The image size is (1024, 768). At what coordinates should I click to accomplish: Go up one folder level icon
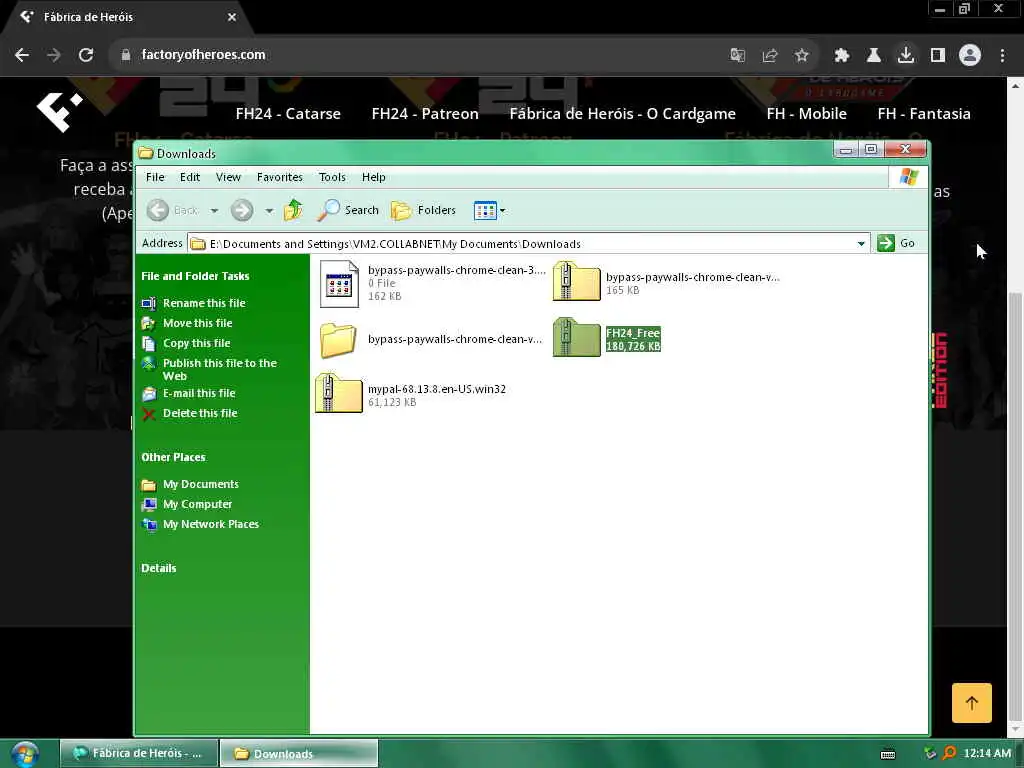[293, 210]
